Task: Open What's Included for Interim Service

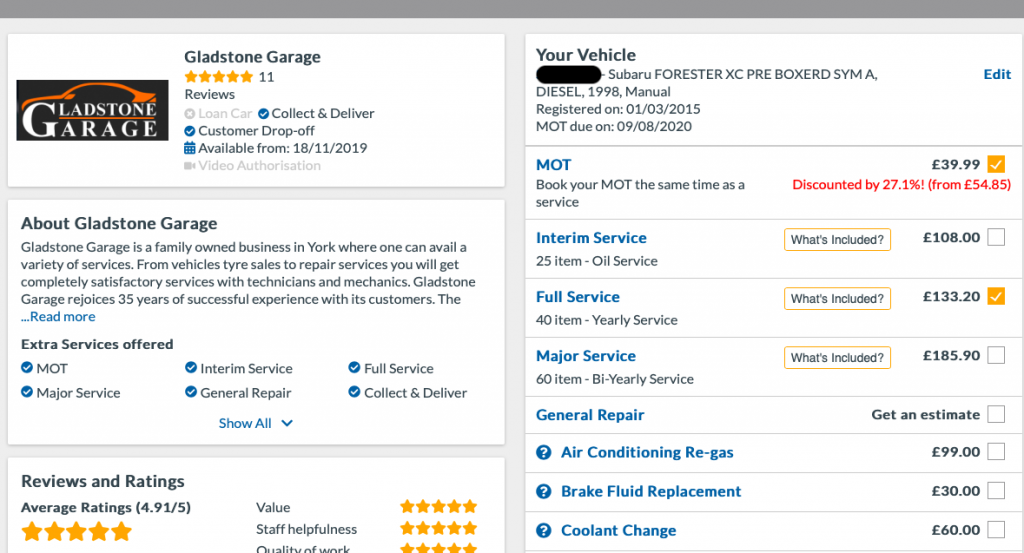Action: click(837, 240)
